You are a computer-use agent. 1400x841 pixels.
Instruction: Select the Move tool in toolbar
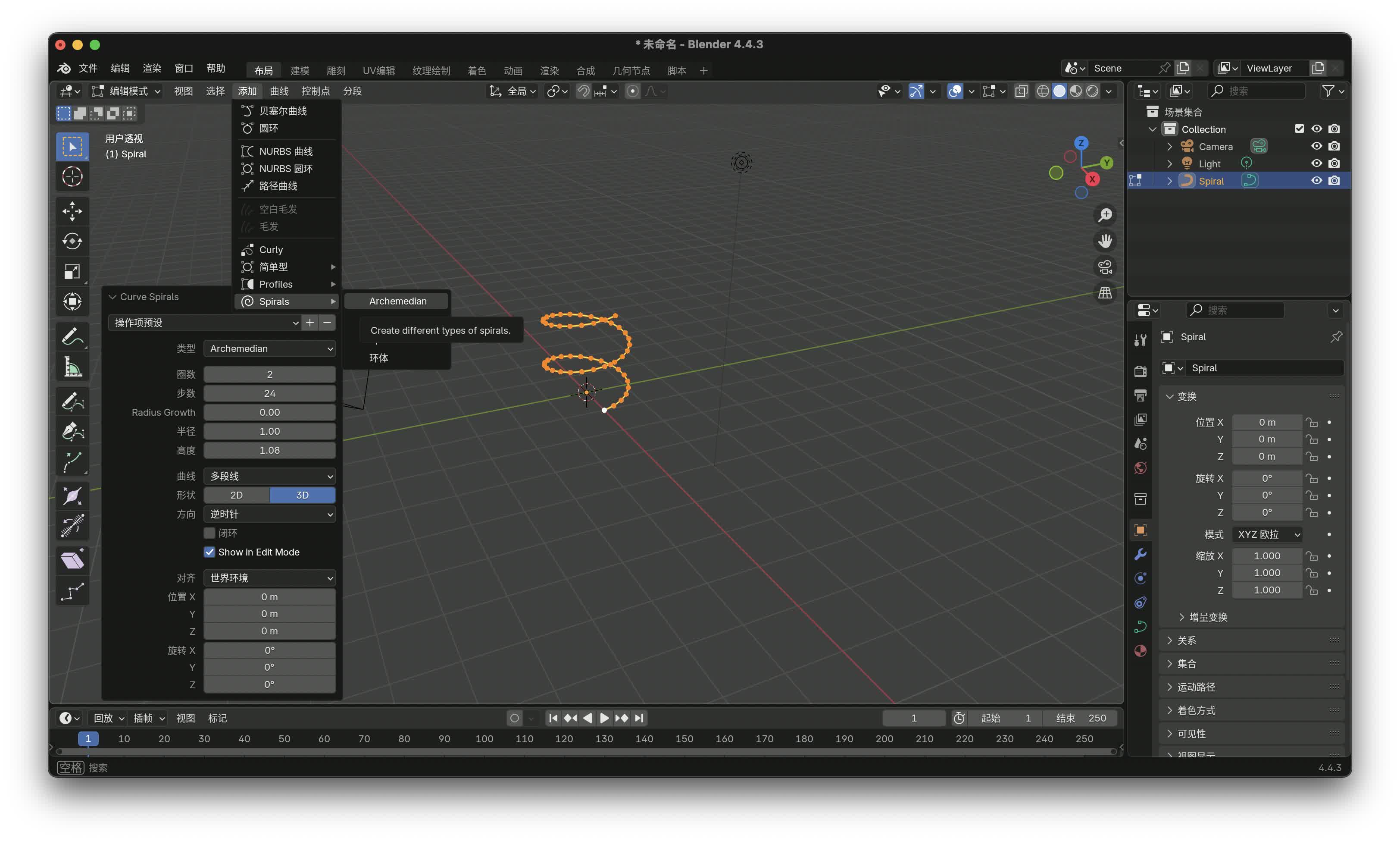pyautogui.click(x=72, y=211)
